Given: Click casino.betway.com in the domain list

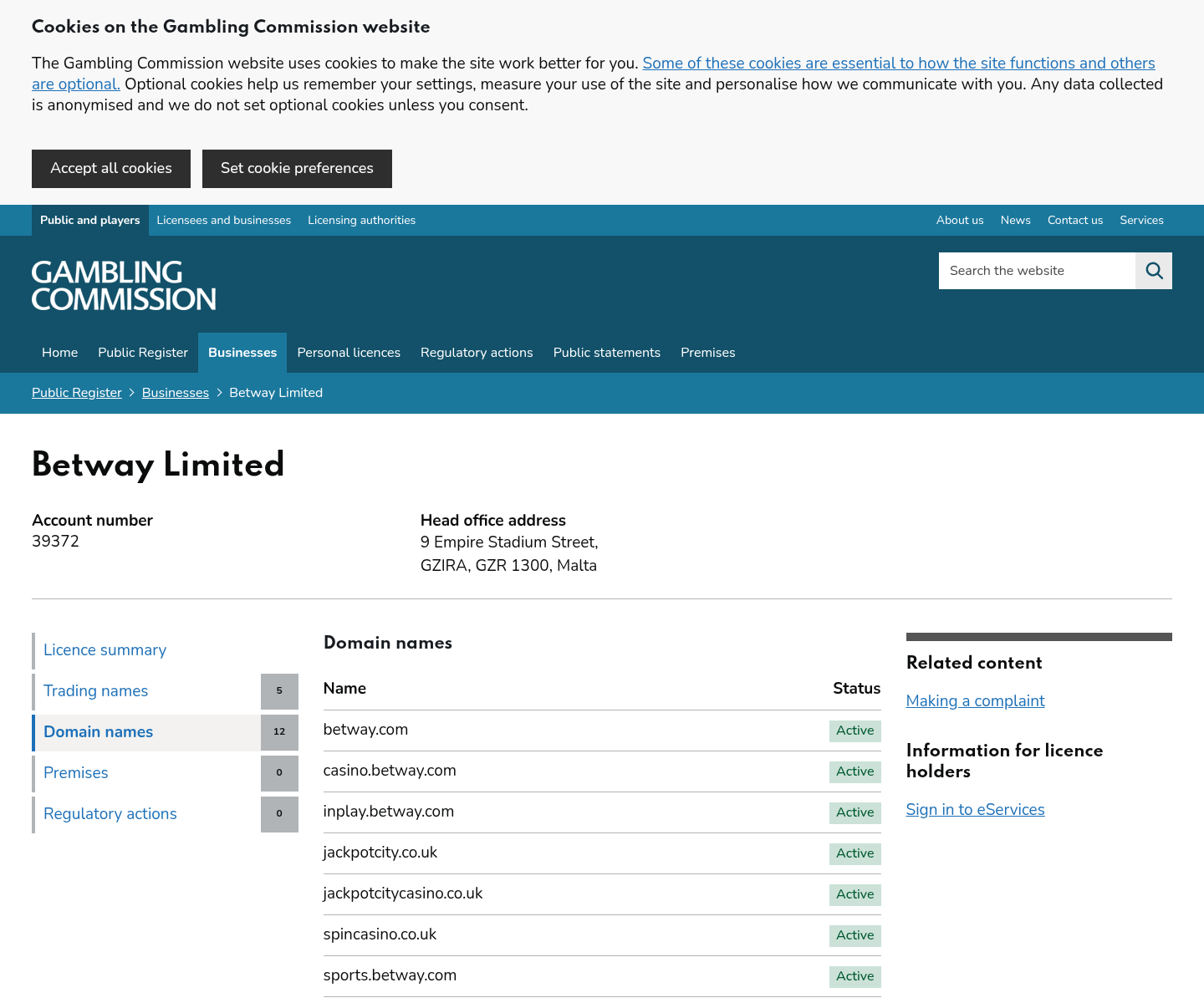Looking at the screenshot, I should tap(390, 771).
